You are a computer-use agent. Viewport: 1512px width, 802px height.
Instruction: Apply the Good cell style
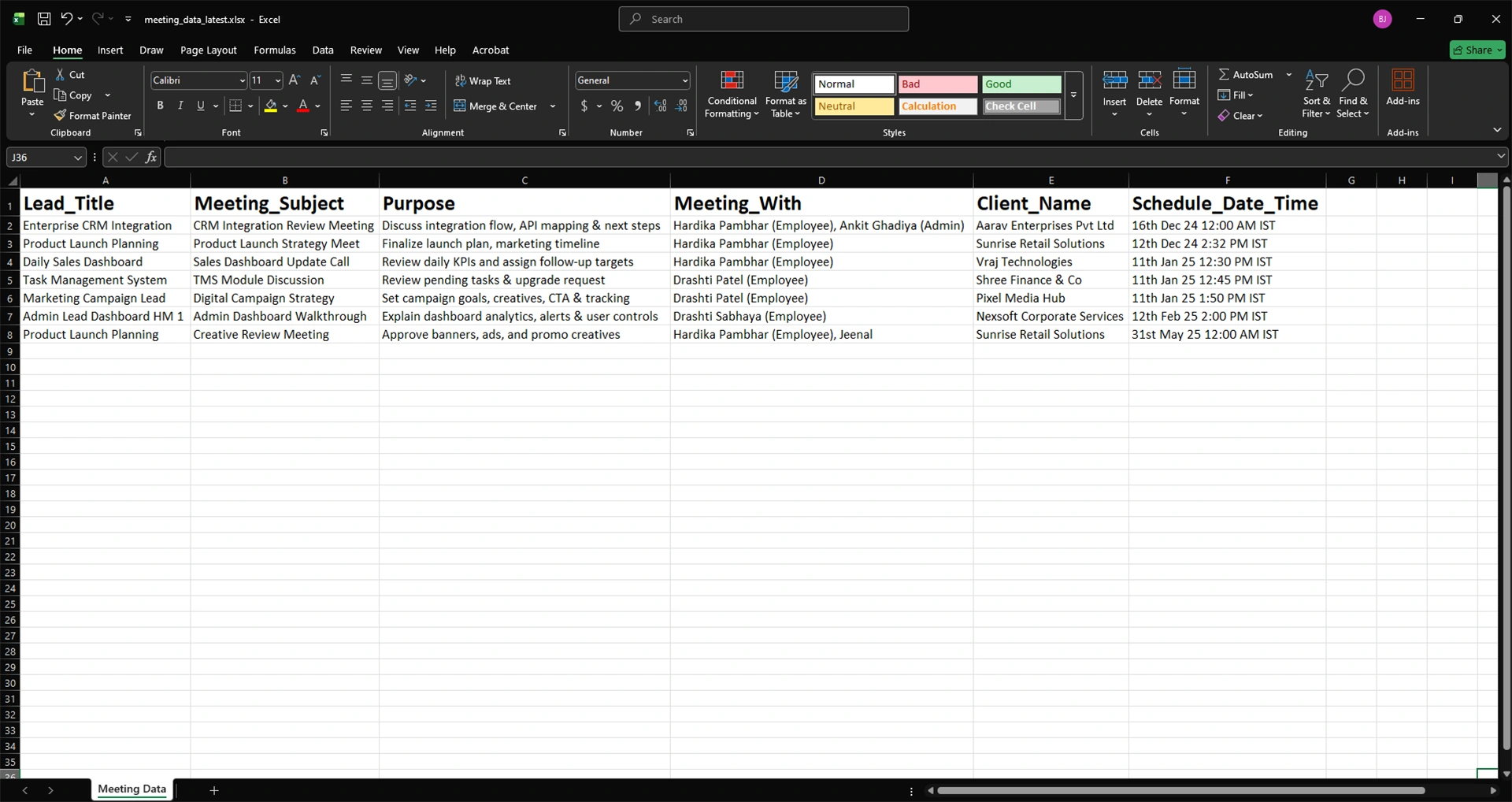tap(1021, 84)
